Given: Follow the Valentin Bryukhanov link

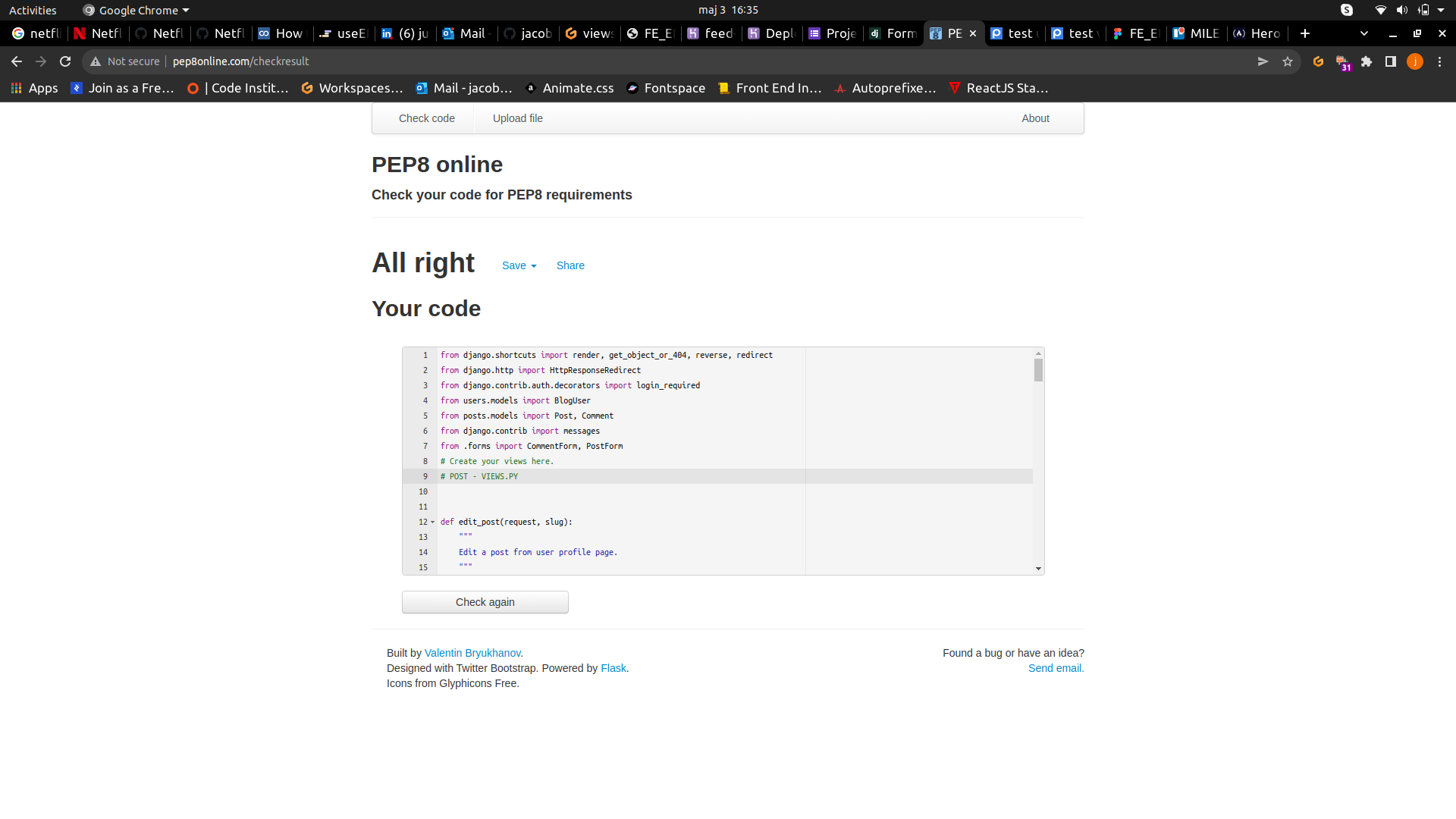Looking at the screenshot, I should tap(472, 653).
